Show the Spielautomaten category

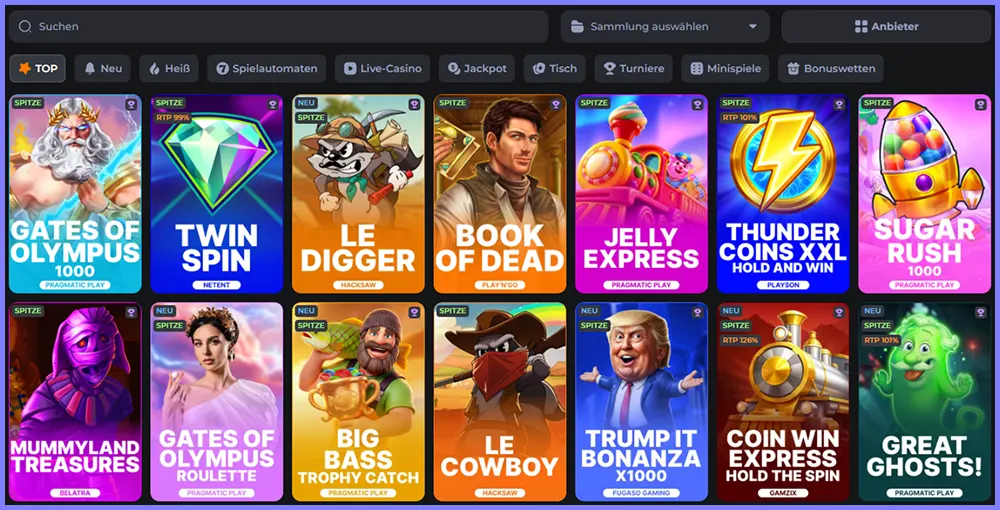click(x=267, y=68)
